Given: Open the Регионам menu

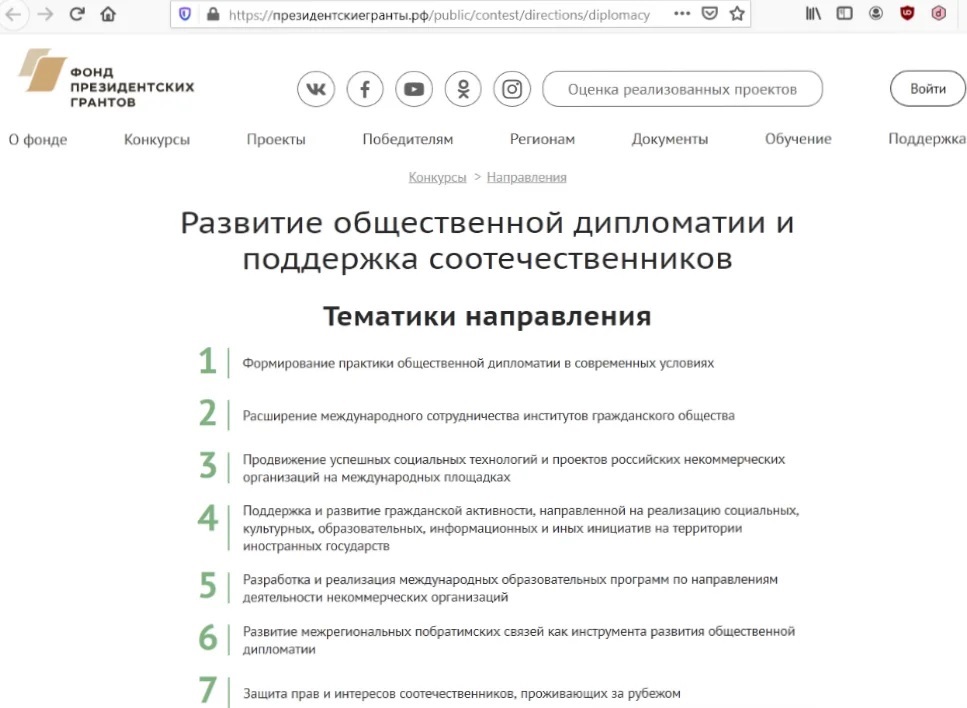Looking at the screenshot, I should (x=542, y=139).
